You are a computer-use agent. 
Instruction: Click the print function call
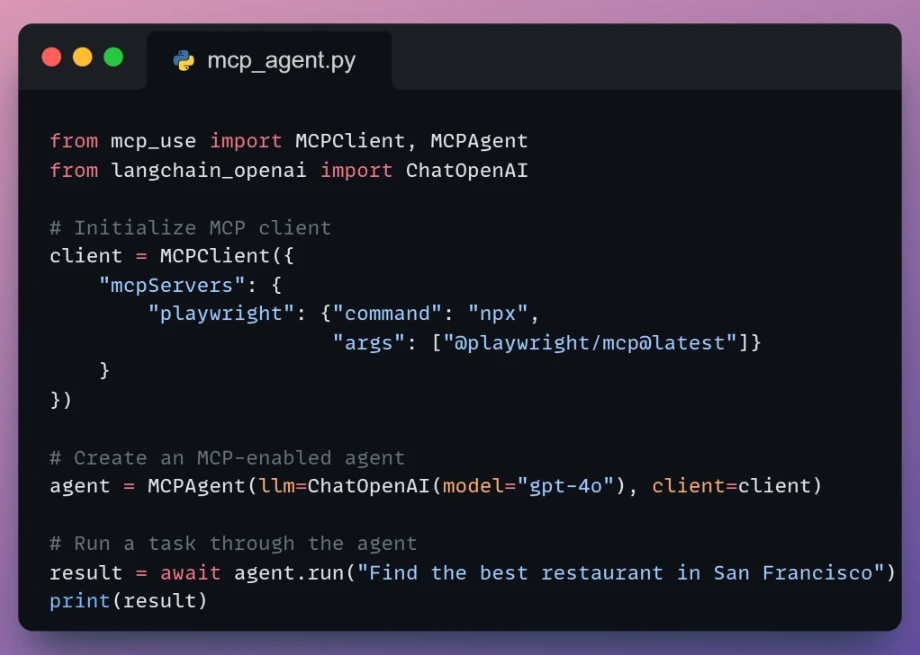coord(128,601)
